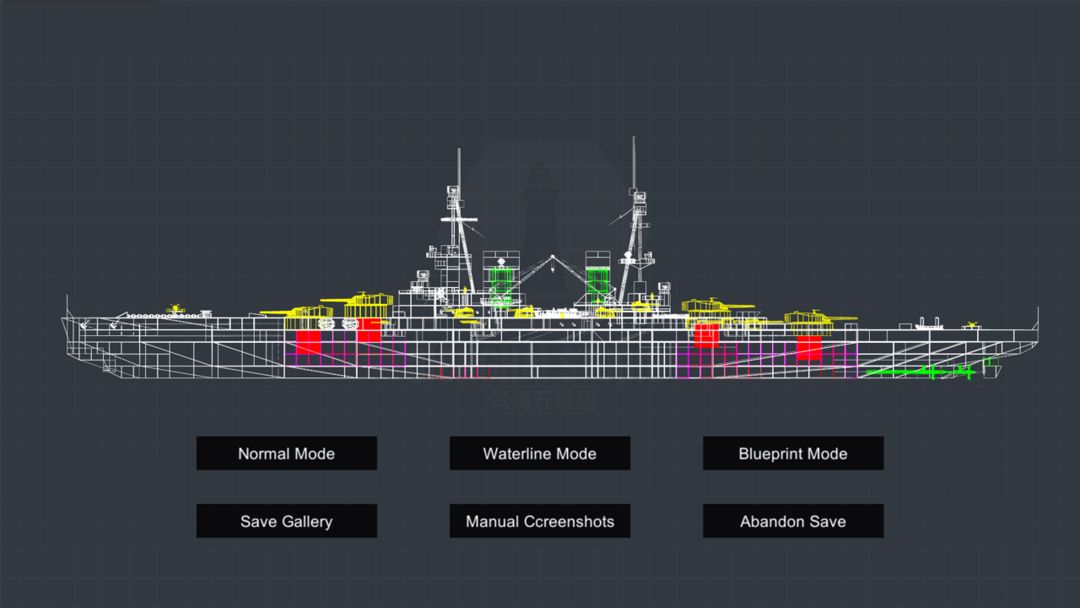Click the second yellow turret from the bow
Image resolution: width=1080 pixels, height=608 pixels.
pos(366,301)
